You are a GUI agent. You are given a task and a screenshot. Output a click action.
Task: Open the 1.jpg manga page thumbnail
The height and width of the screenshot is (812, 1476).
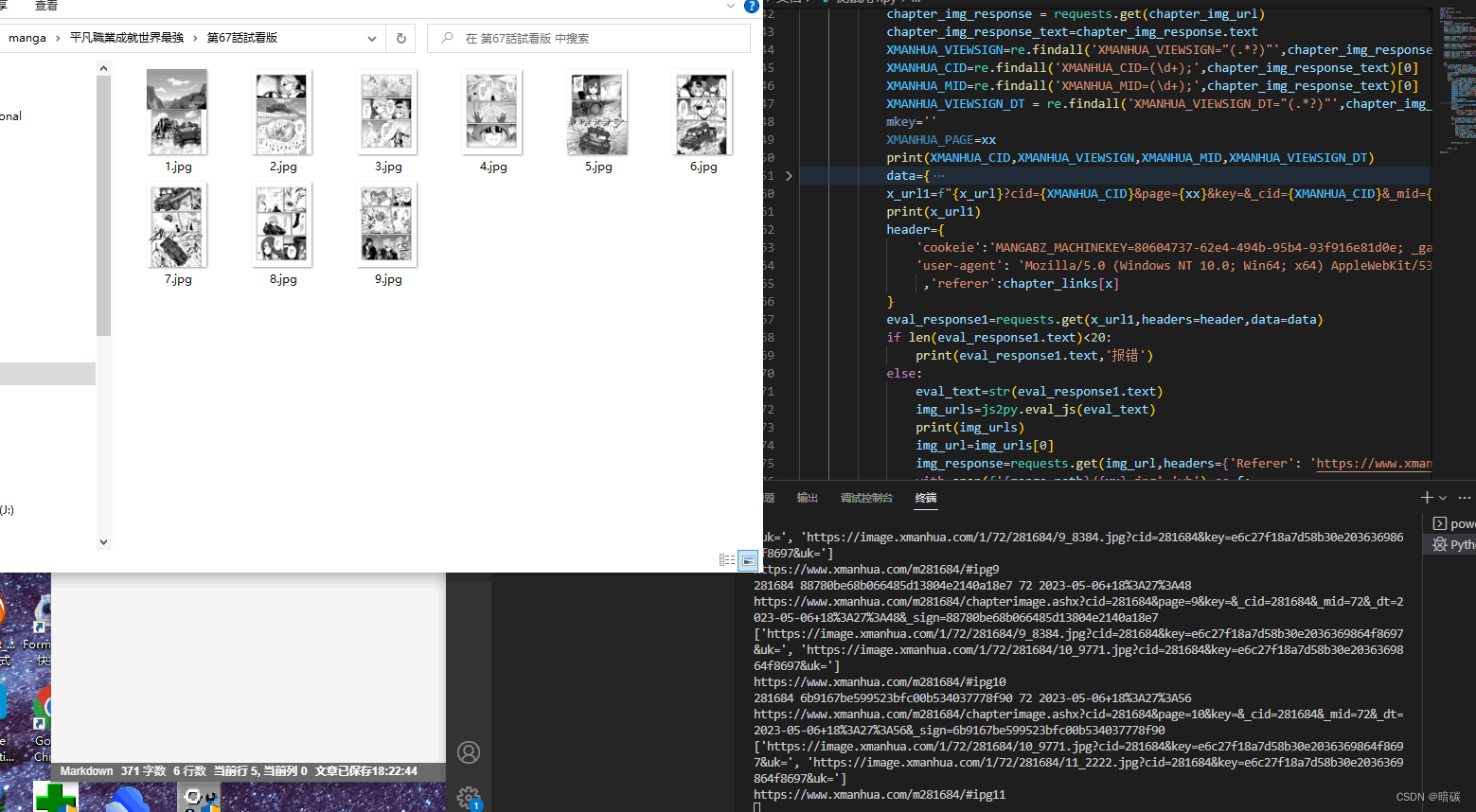(x=177, y=113)
